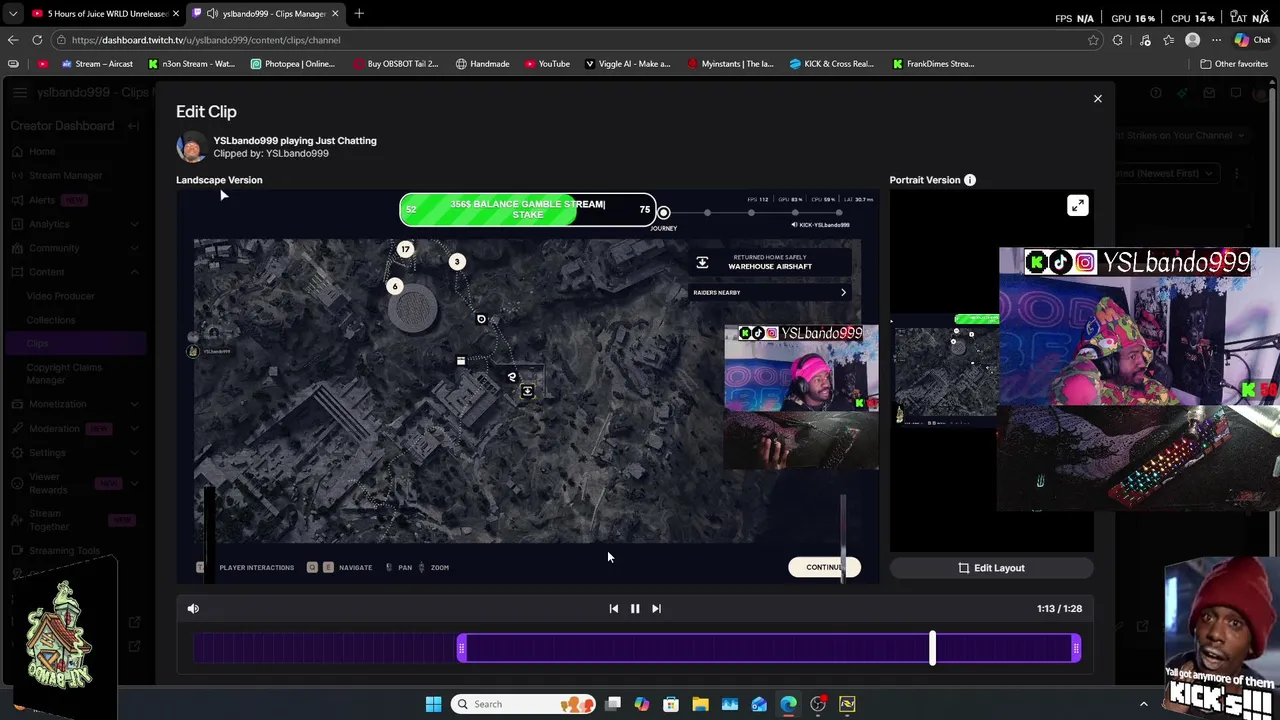Image resolution: width=1280 pixels, height=720 pixels.
Task: Switch to Microsoft Edge on taskbar
Action: (788, 704)
